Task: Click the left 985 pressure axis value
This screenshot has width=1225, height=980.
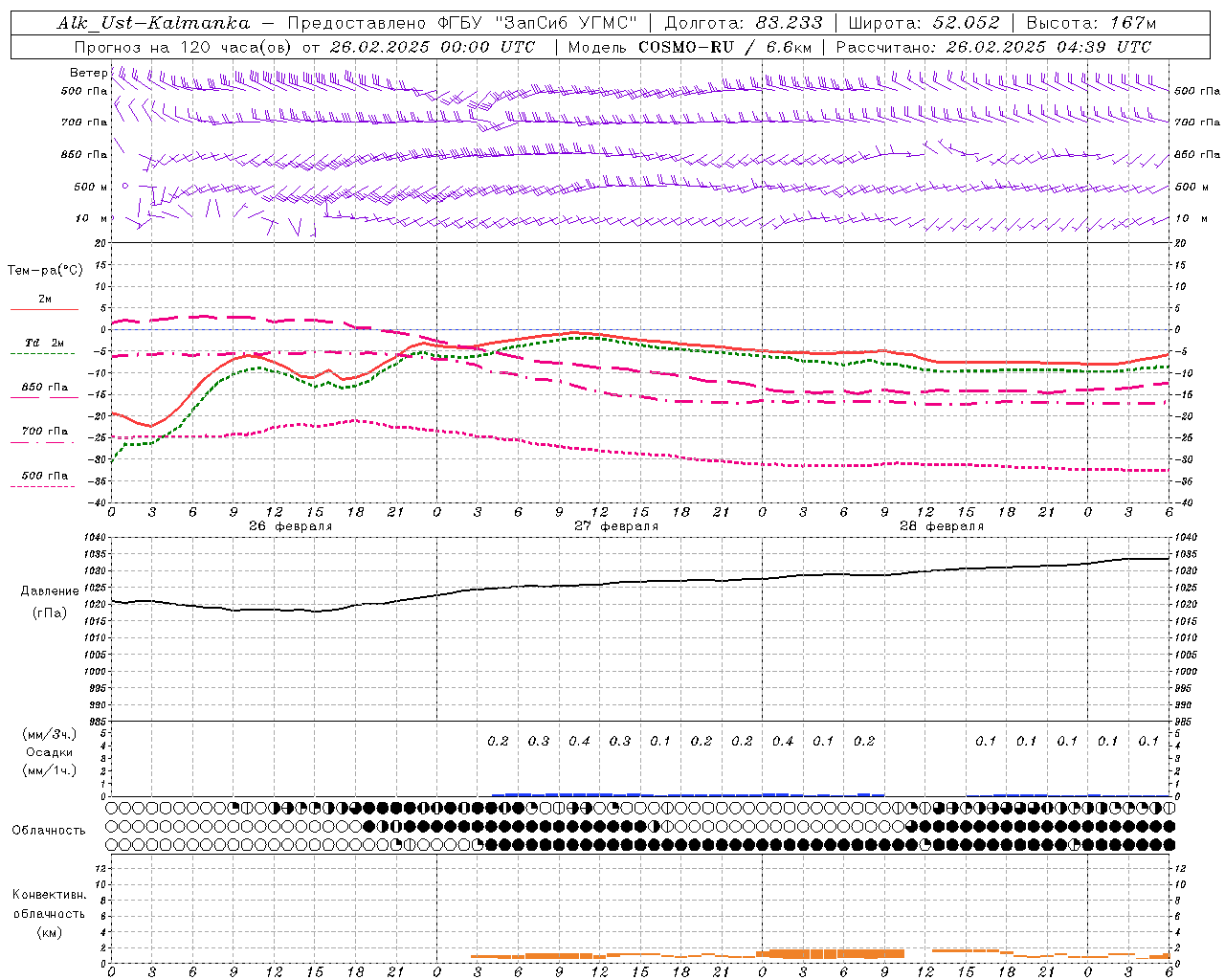Action: coord(98,722)
